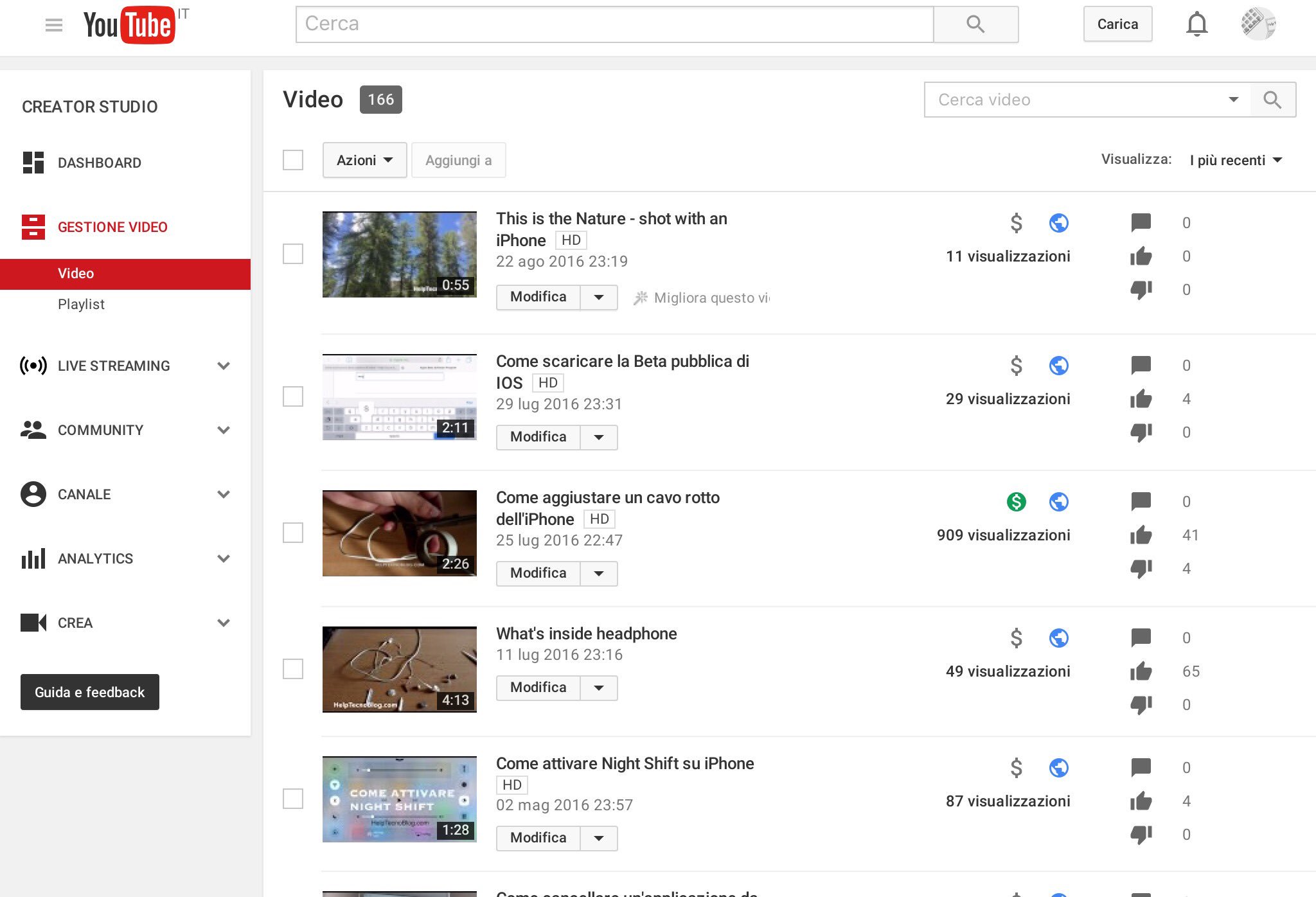
Task: Click the Crea camera icon
Action: tap(33, 623)
